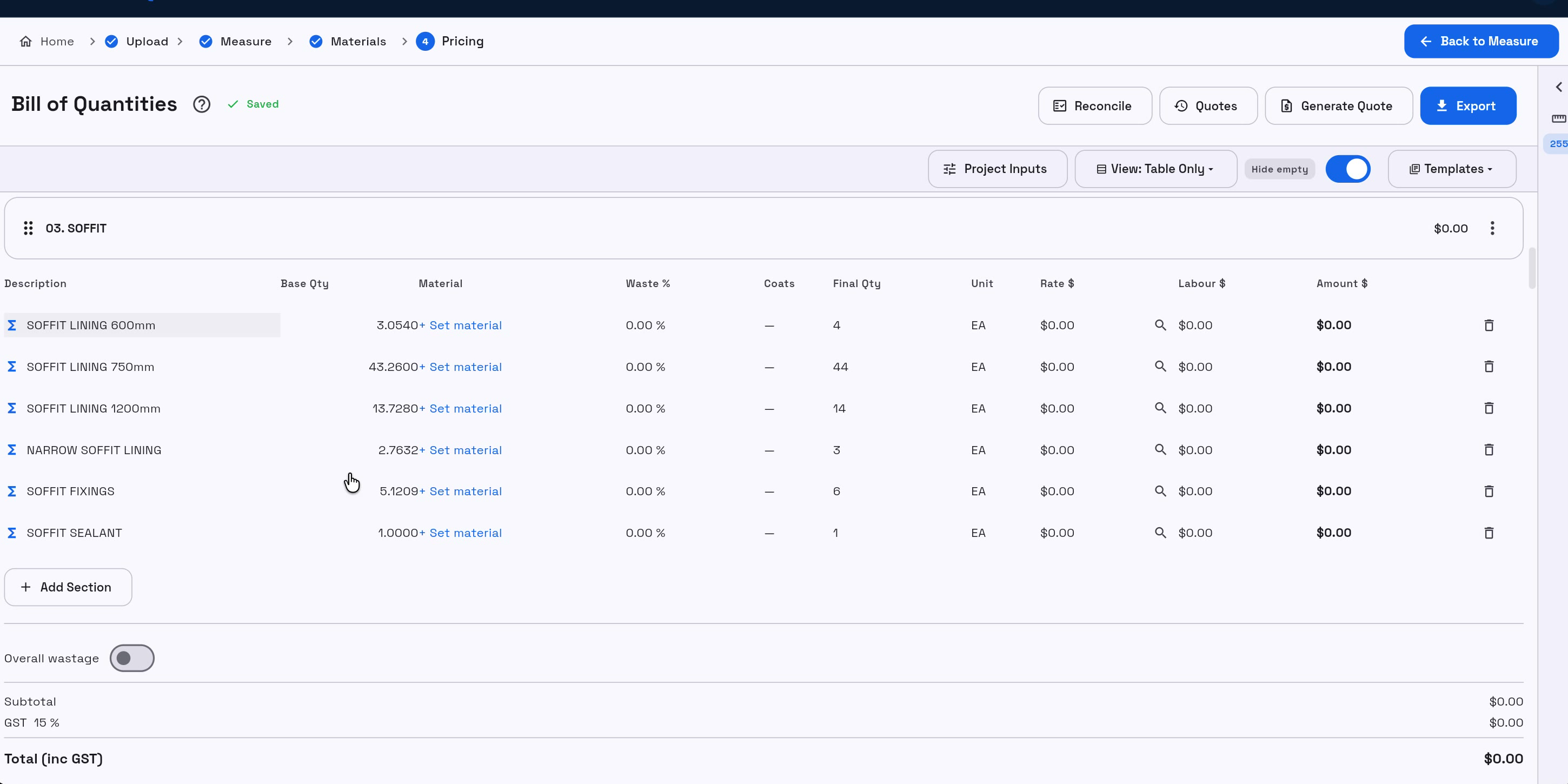
Task: Search rates for SOFFIT FIXINGS
Action: tap(1160, 490)
